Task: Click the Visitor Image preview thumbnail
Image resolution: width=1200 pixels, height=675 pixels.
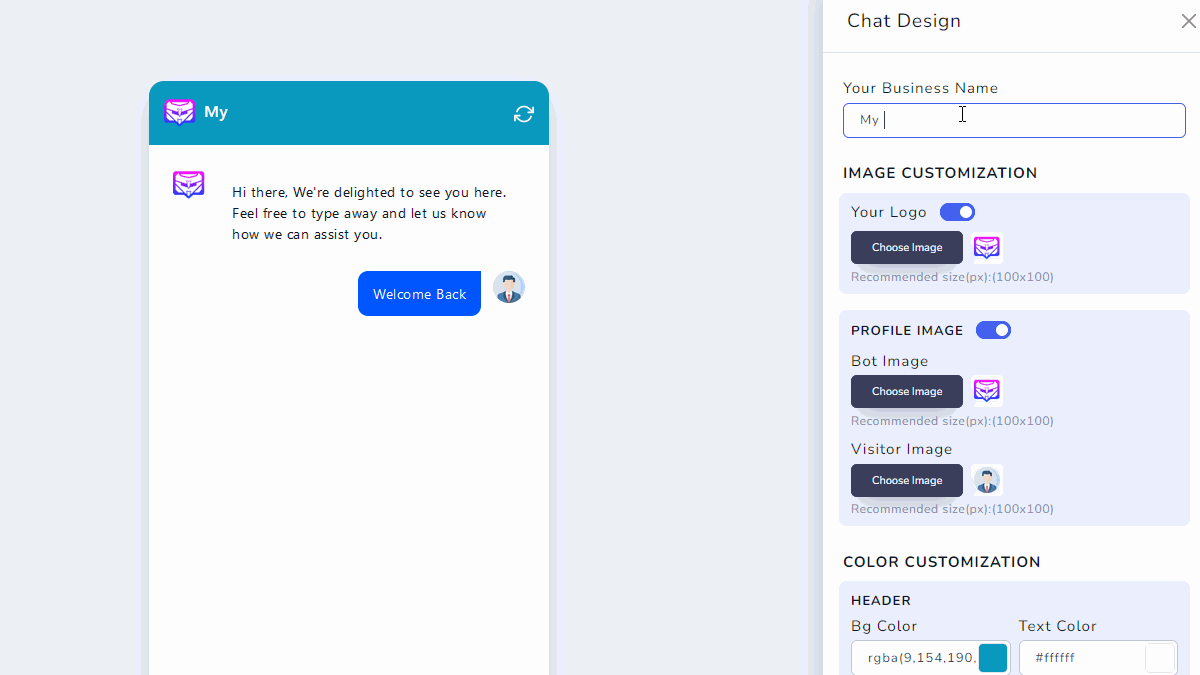Action: click(x=987, y=480)
